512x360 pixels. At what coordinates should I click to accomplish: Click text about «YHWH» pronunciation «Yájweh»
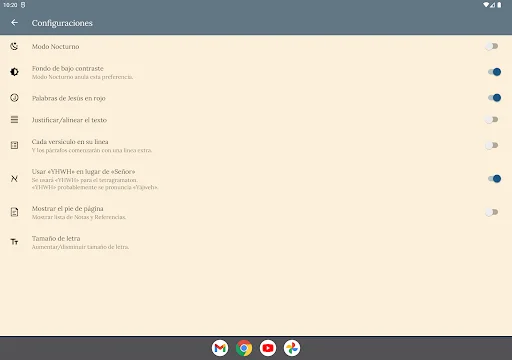(x=95, y=187)
